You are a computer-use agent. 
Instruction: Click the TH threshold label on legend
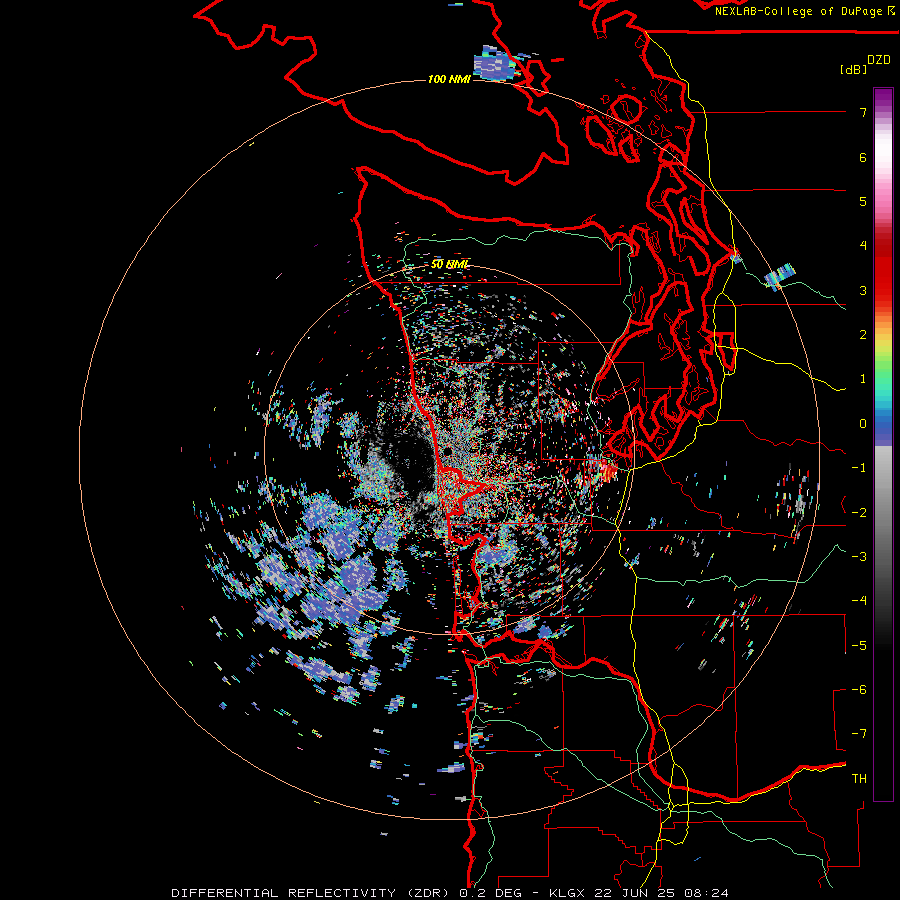859,779
